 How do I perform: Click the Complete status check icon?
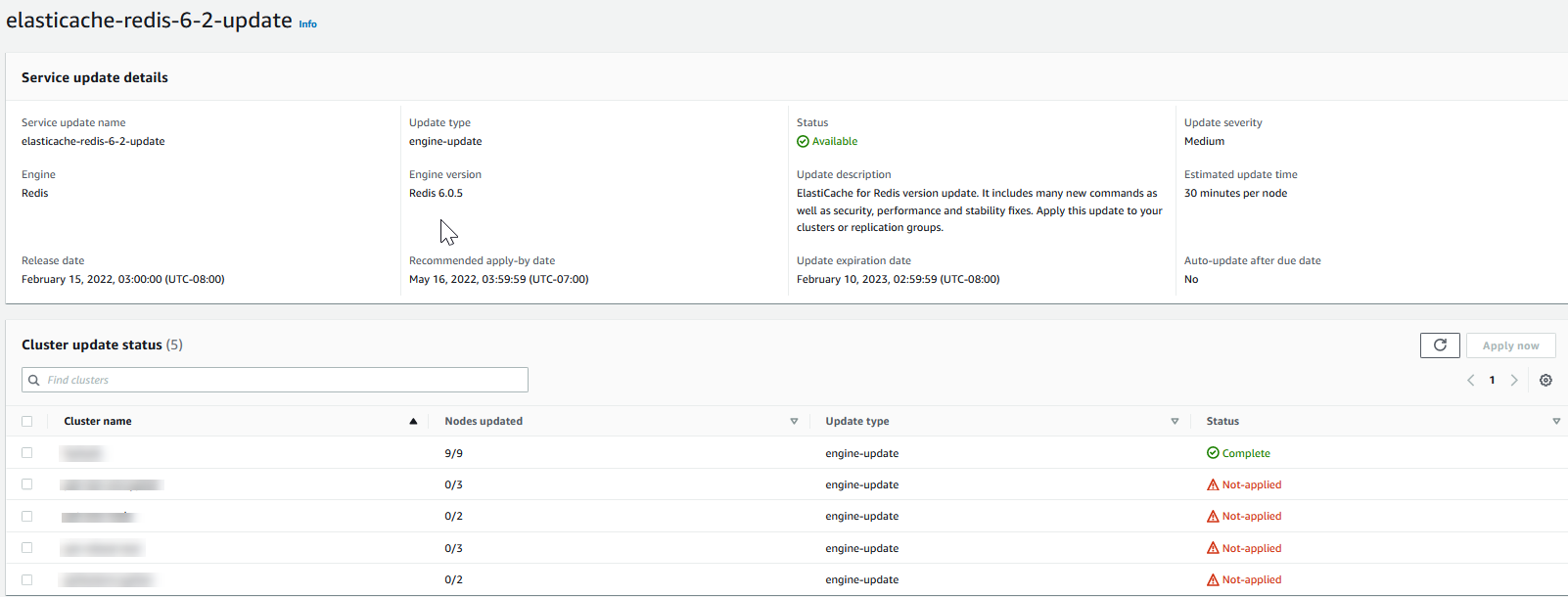pos(1213,453)
